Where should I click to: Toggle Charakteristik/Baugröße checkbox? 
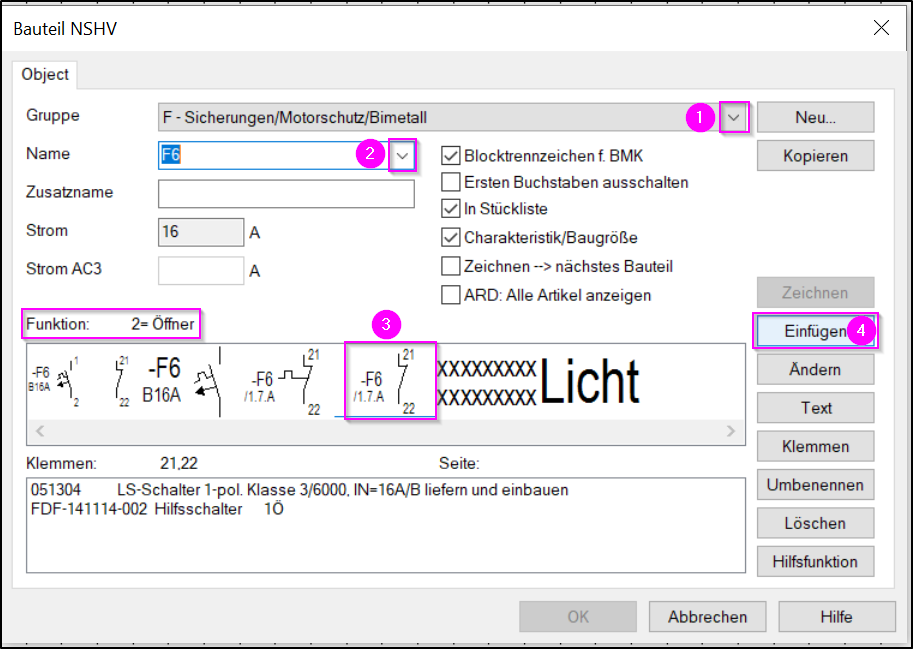[451, 237]
